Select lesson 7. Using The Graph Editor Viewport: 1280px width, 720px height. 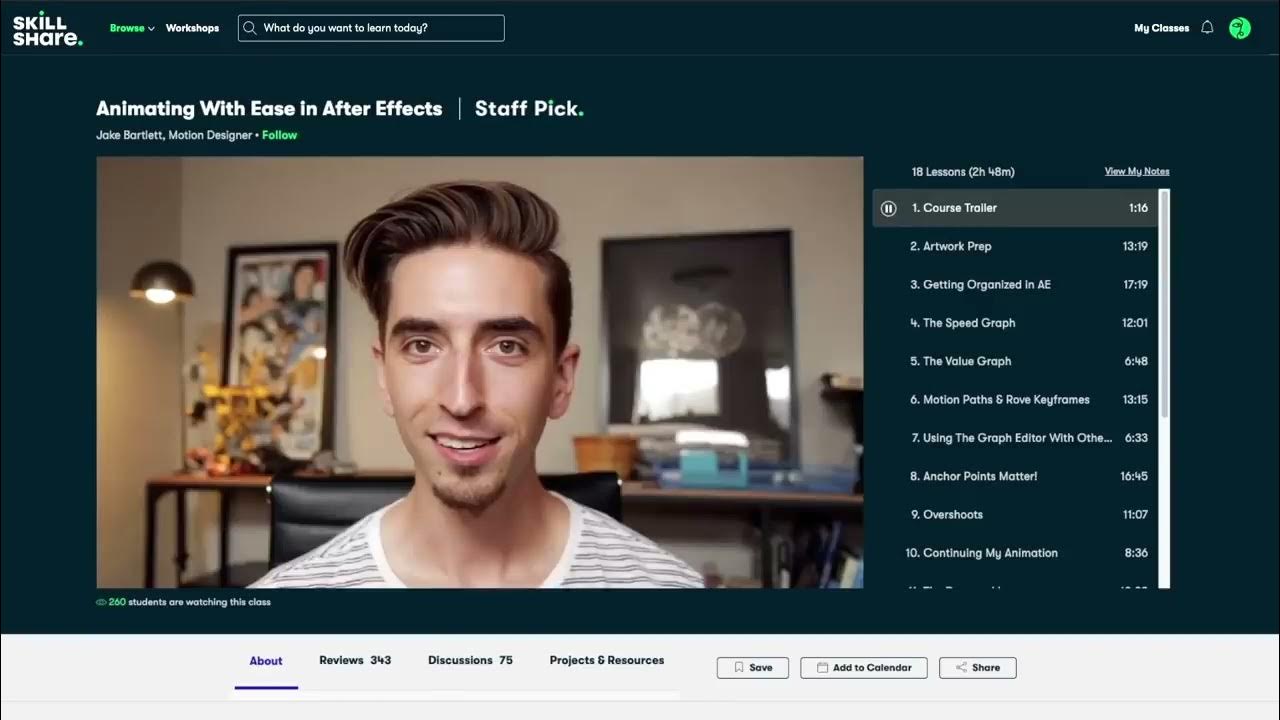[x=1015, y=438]
